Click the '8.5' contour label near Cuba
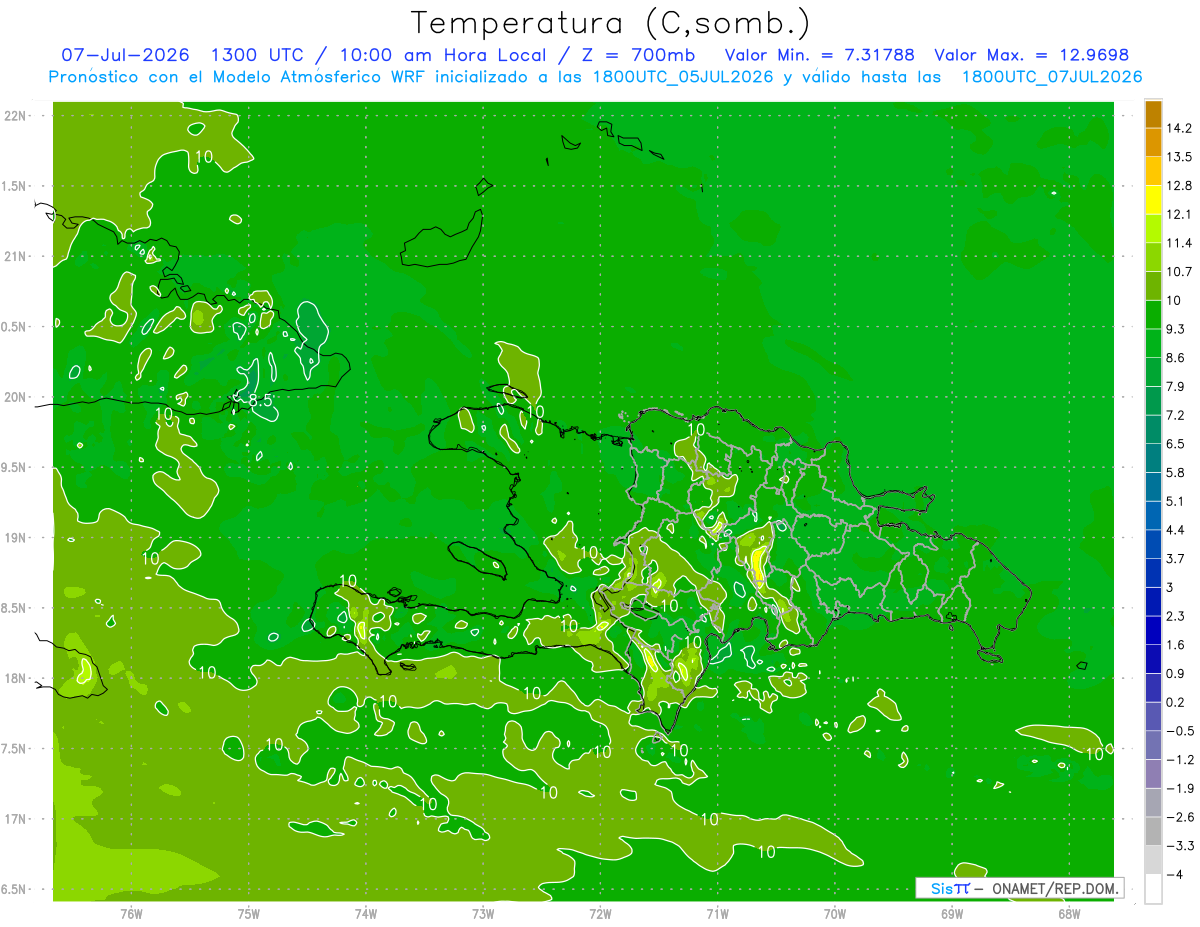The image size is (1200, 927). 260,401
